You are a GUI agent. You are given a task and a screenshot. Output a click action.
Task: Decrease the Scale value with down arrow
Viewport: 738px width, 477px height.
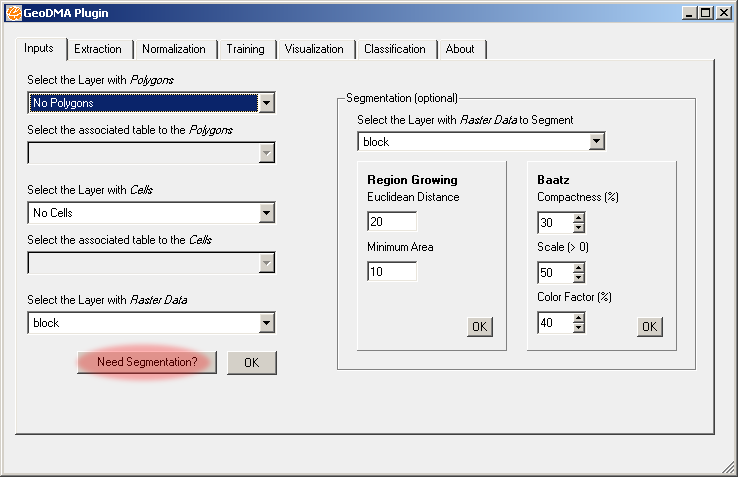(x=578, y=277)
